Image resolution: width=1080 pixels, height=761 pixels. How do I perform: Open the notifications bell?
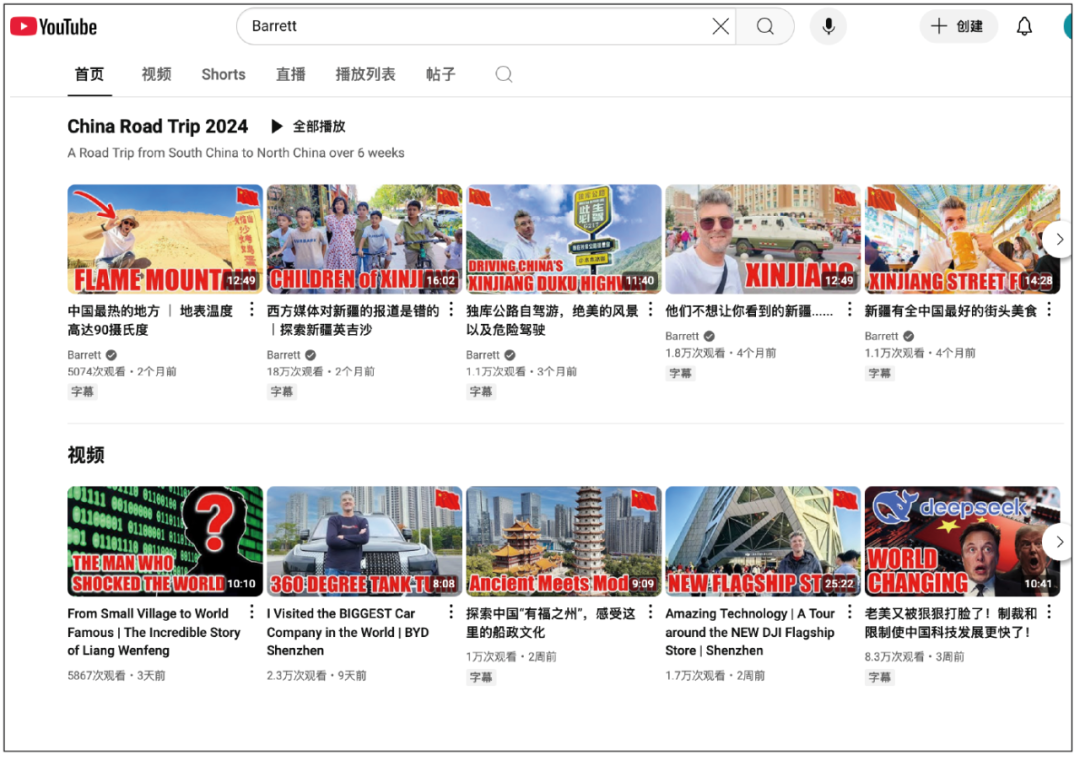point(1024,26)
